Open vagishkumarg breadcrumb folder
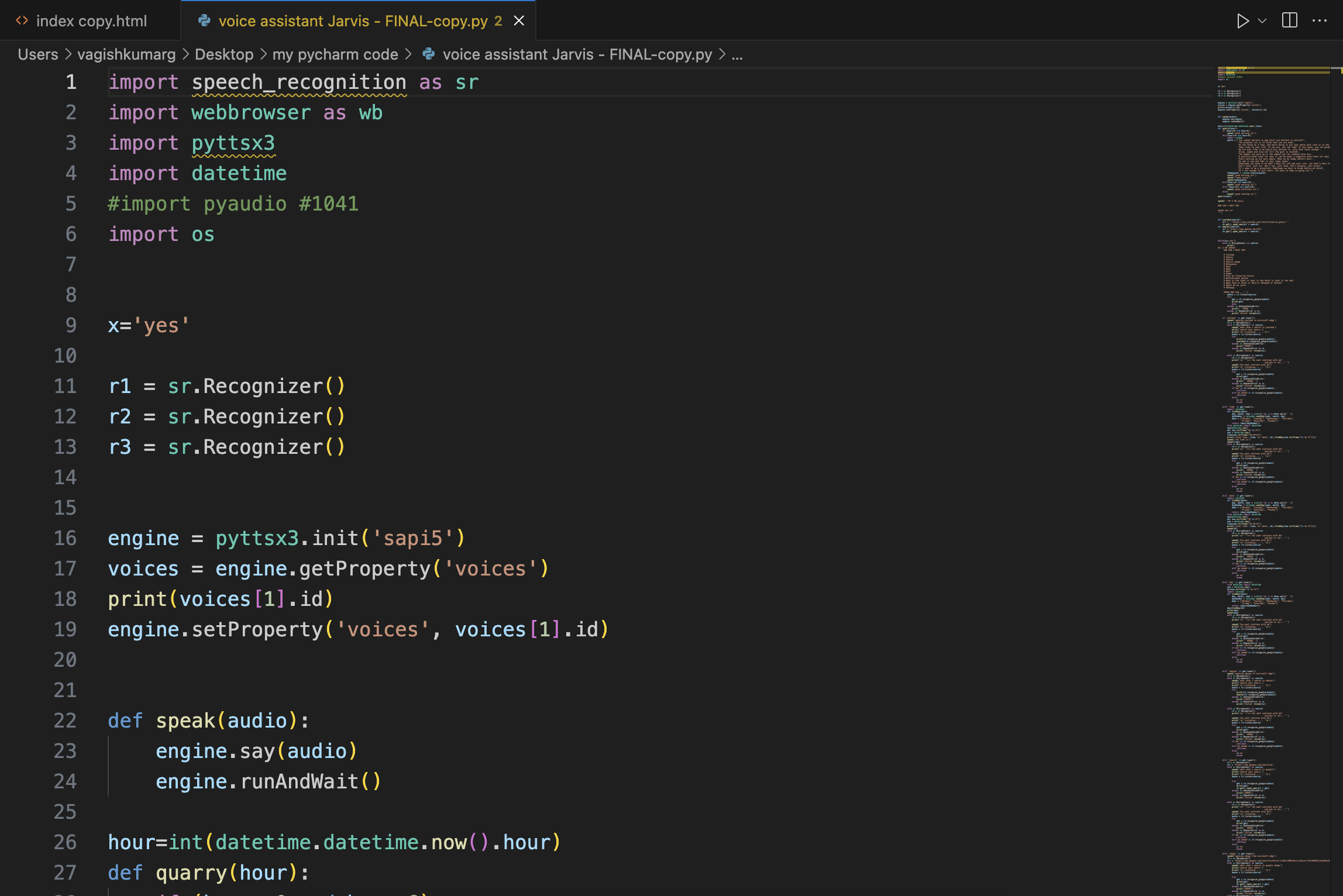 (x=126, y=54)
